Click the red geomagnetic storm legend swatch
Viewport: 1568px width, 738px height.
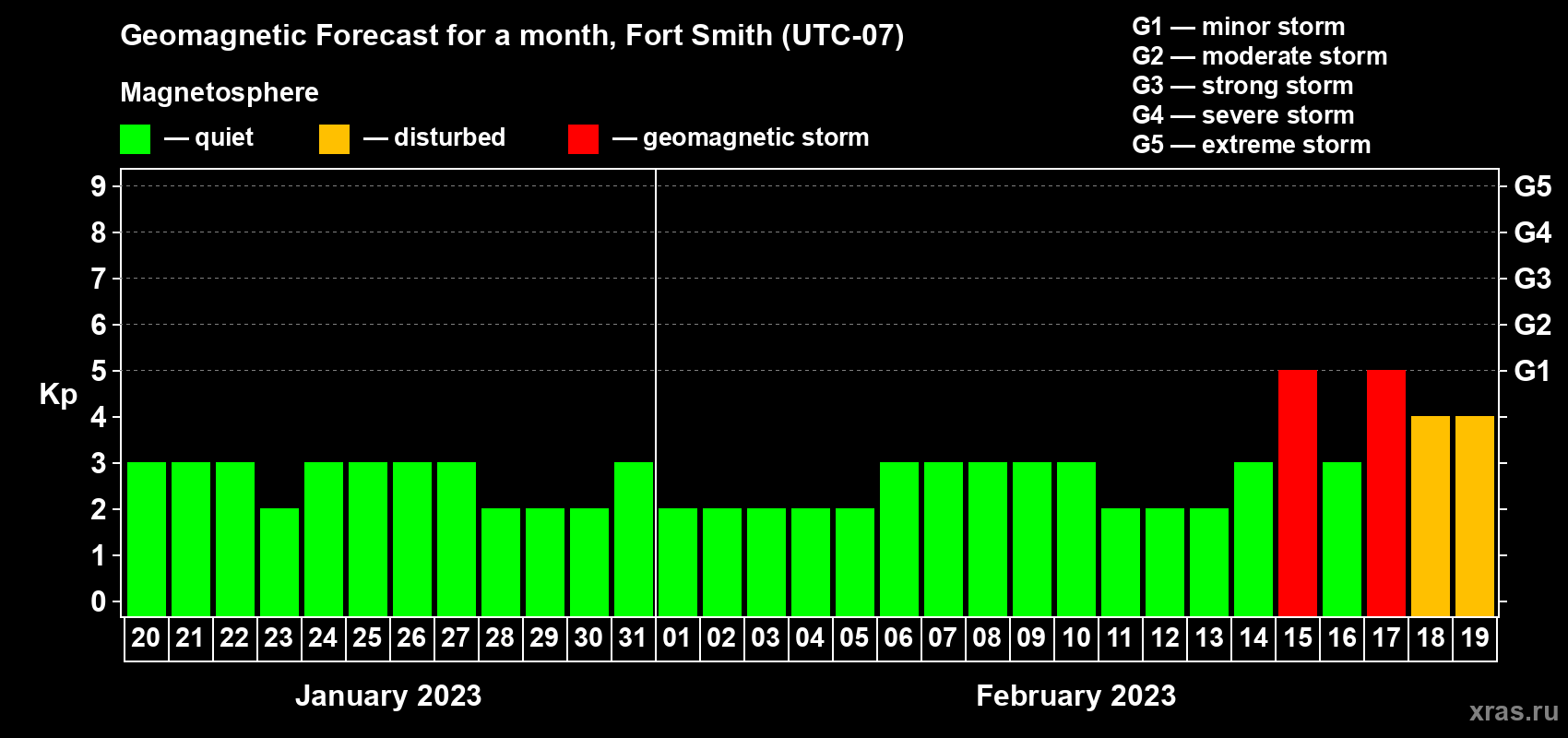pyautogui.click(x=583, y=139)
